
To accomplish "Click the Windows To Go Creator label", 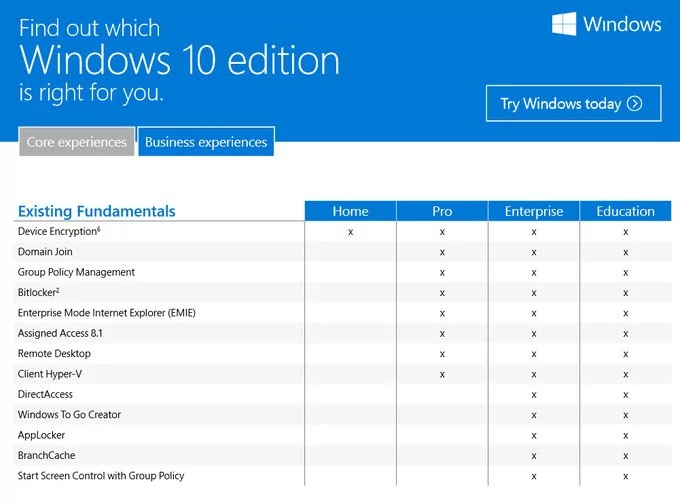I will (x=69, y=415).
